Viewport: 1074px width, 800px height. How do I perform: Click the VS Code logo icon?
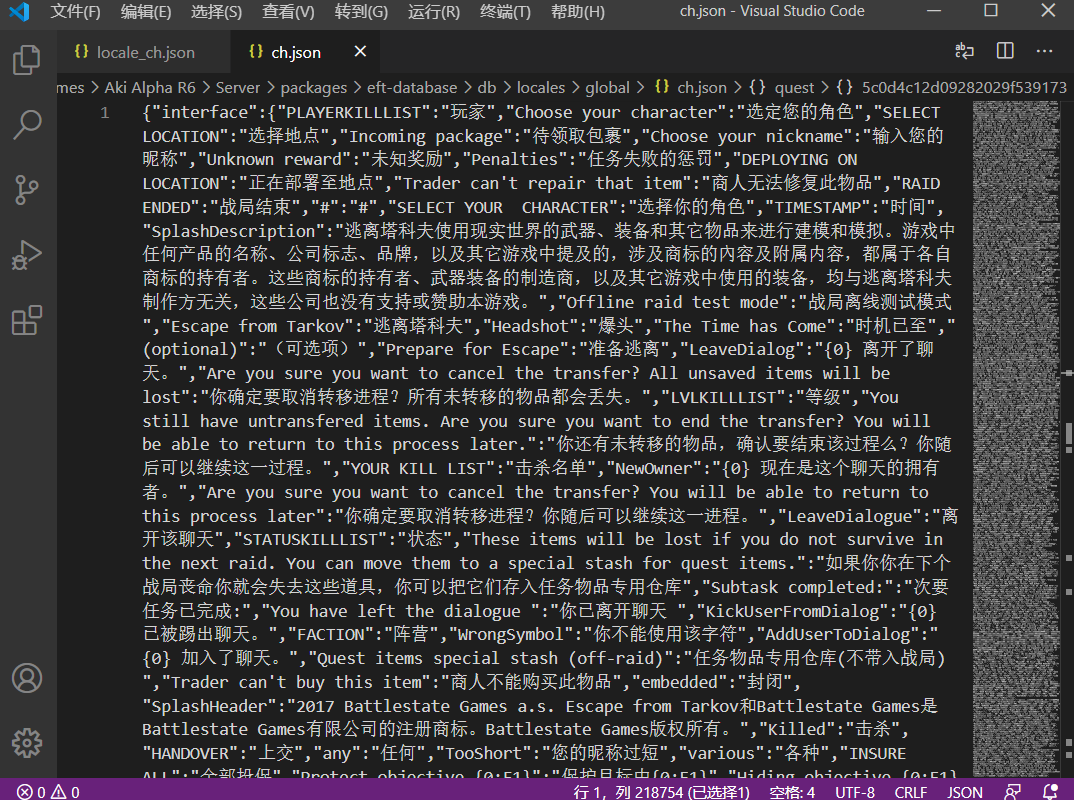19,12
